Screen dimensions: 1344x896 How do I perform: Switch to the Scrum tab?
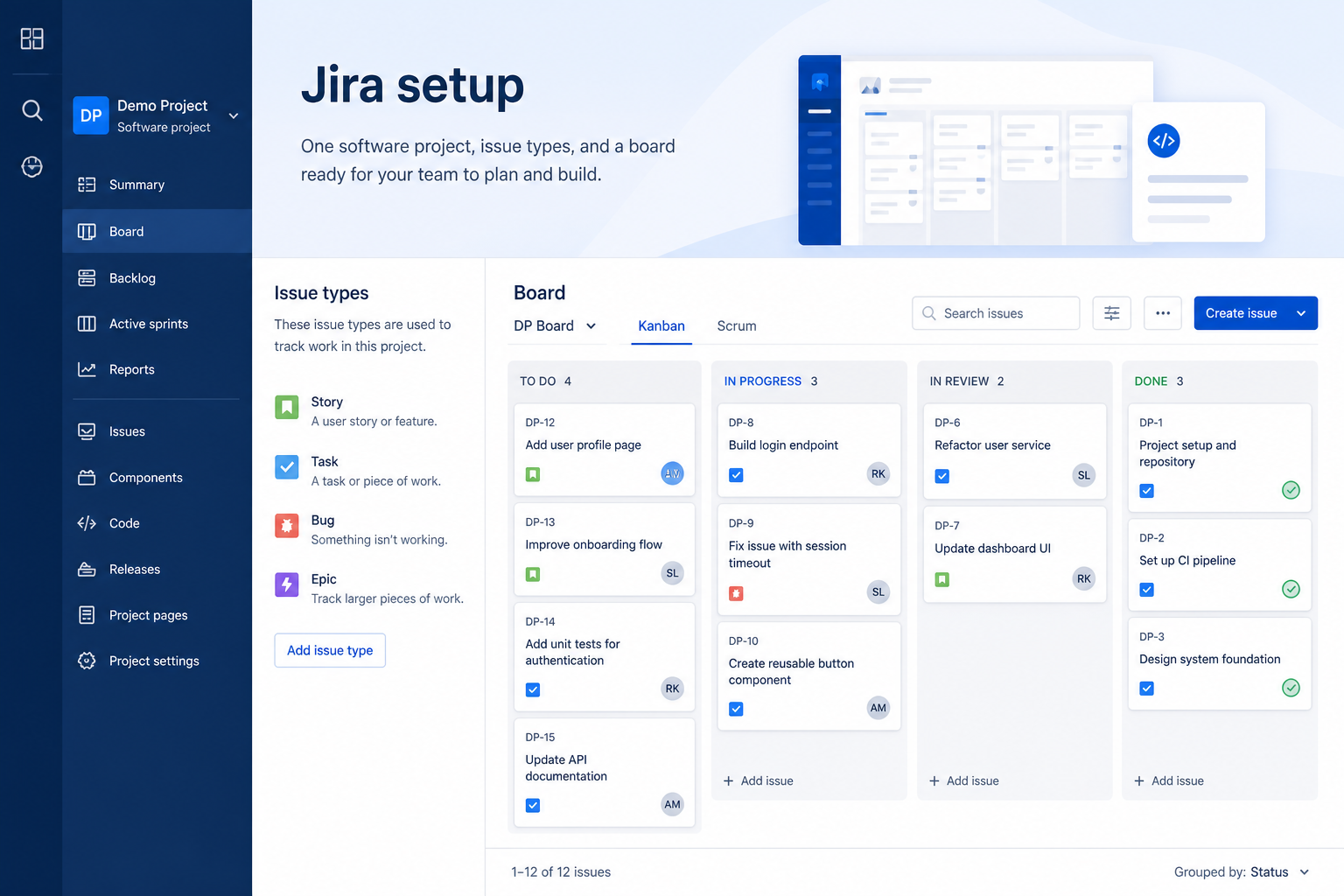coord(737,325)
